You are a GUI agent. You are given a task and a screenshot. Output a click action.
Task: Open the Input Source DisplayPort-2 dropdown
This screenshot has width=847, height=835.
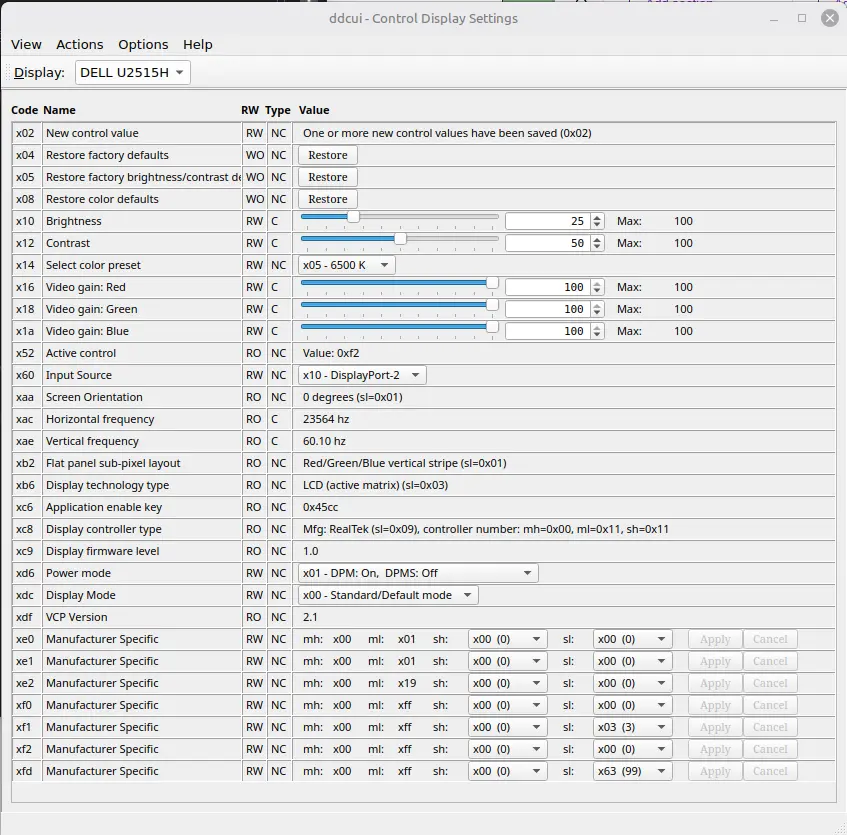point(362,375)
